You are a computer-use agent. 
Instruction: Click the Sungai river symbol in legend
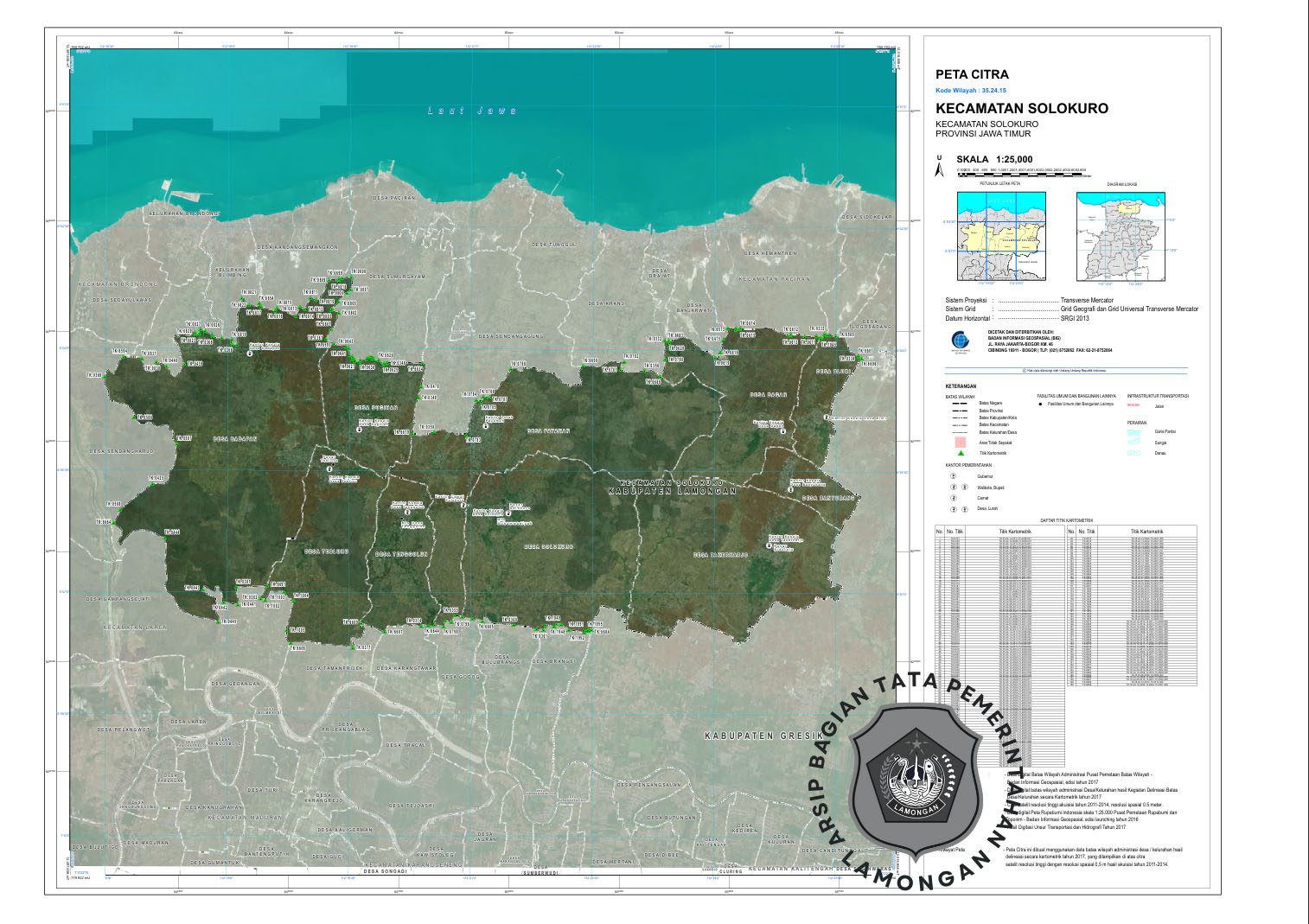1134,442
